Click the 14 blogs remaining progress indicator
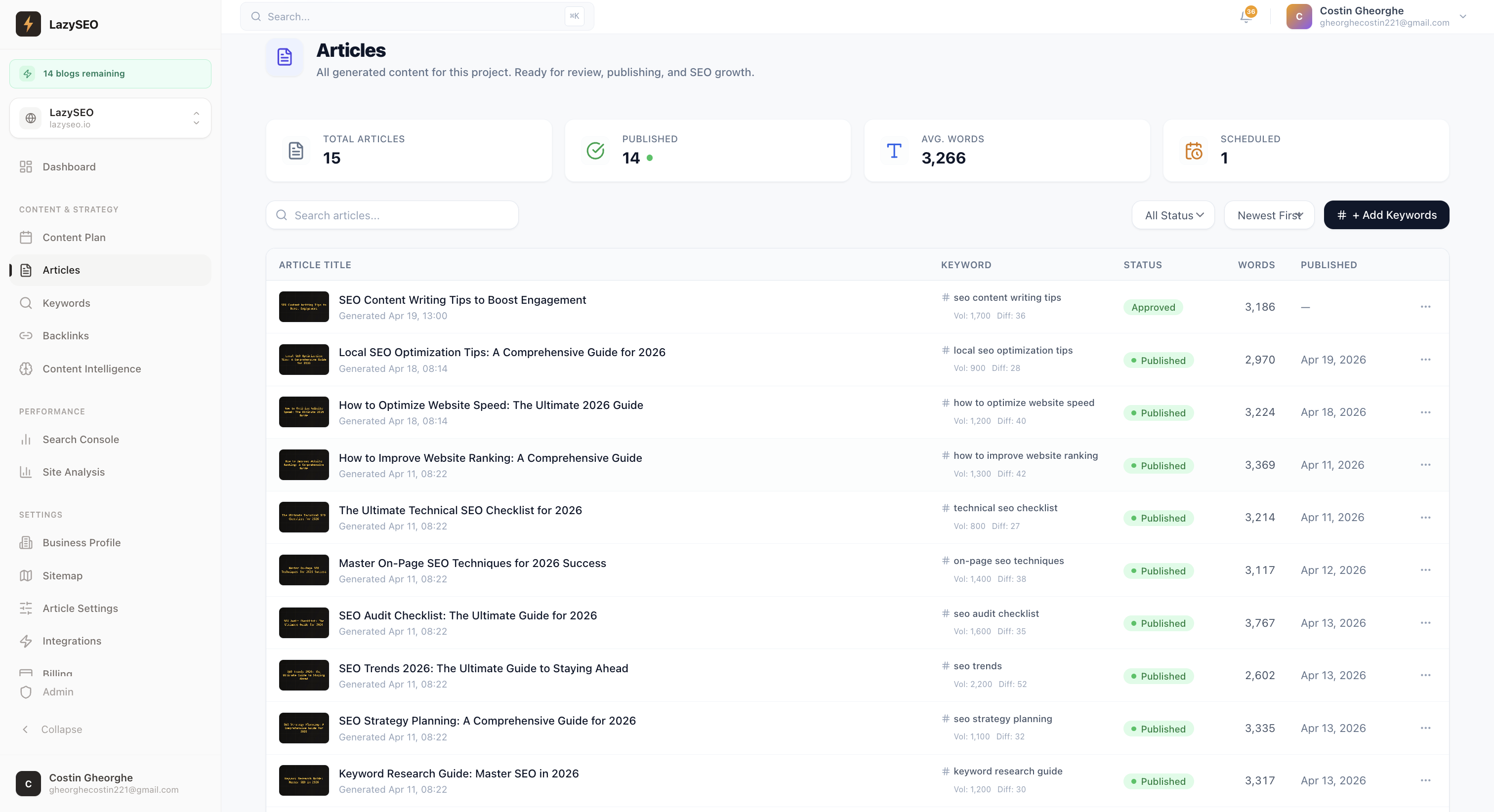 [110, 73]
